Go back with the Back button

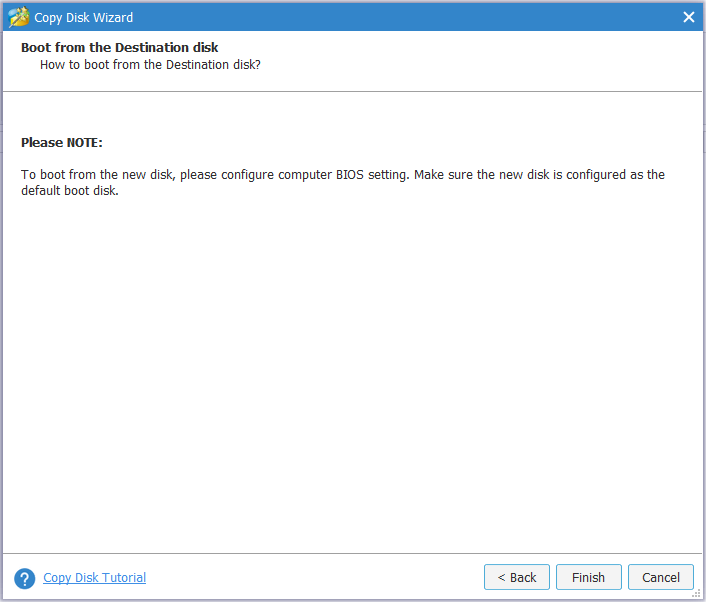point(516,577)
